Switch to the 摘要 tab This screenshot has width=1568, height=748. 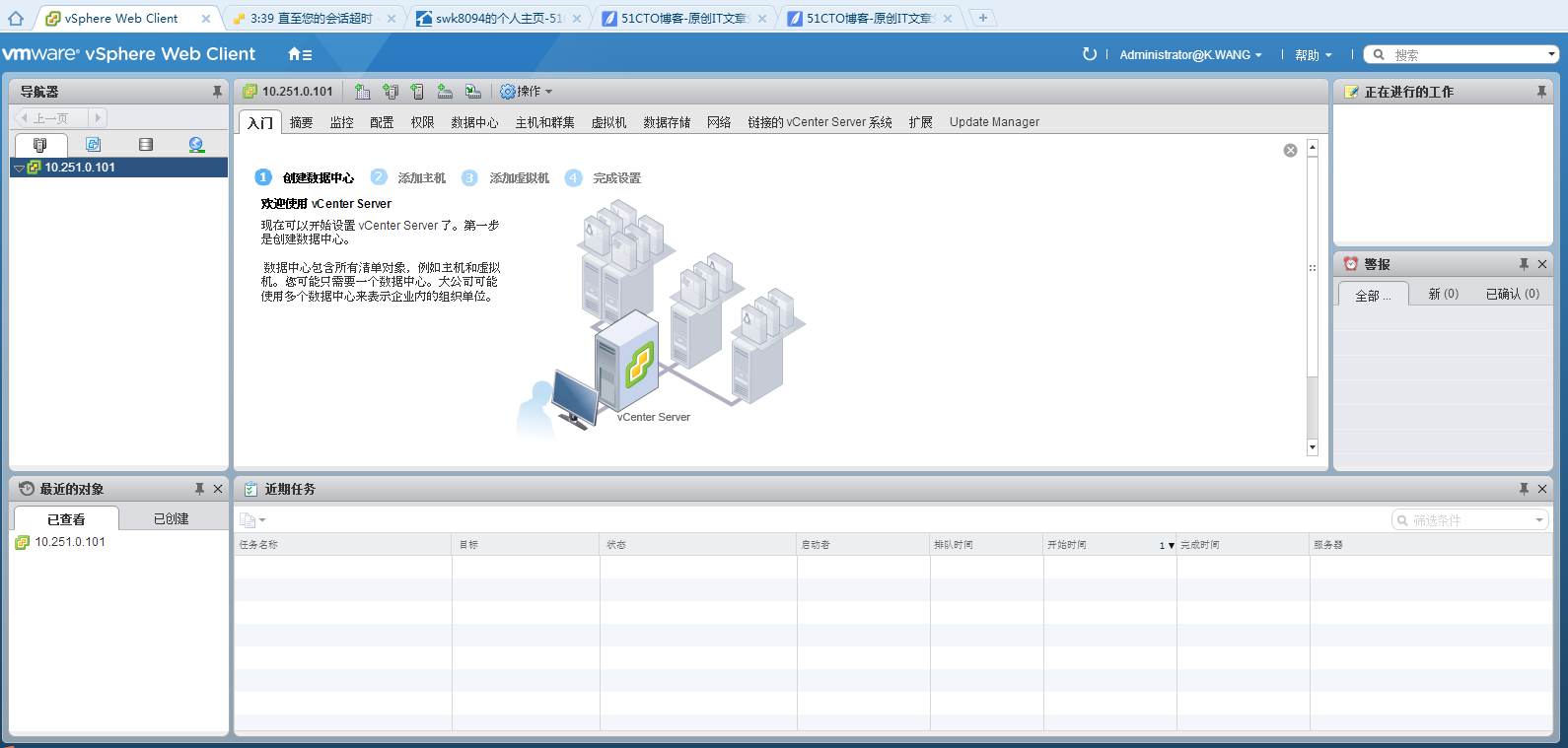tap(301, 122)
